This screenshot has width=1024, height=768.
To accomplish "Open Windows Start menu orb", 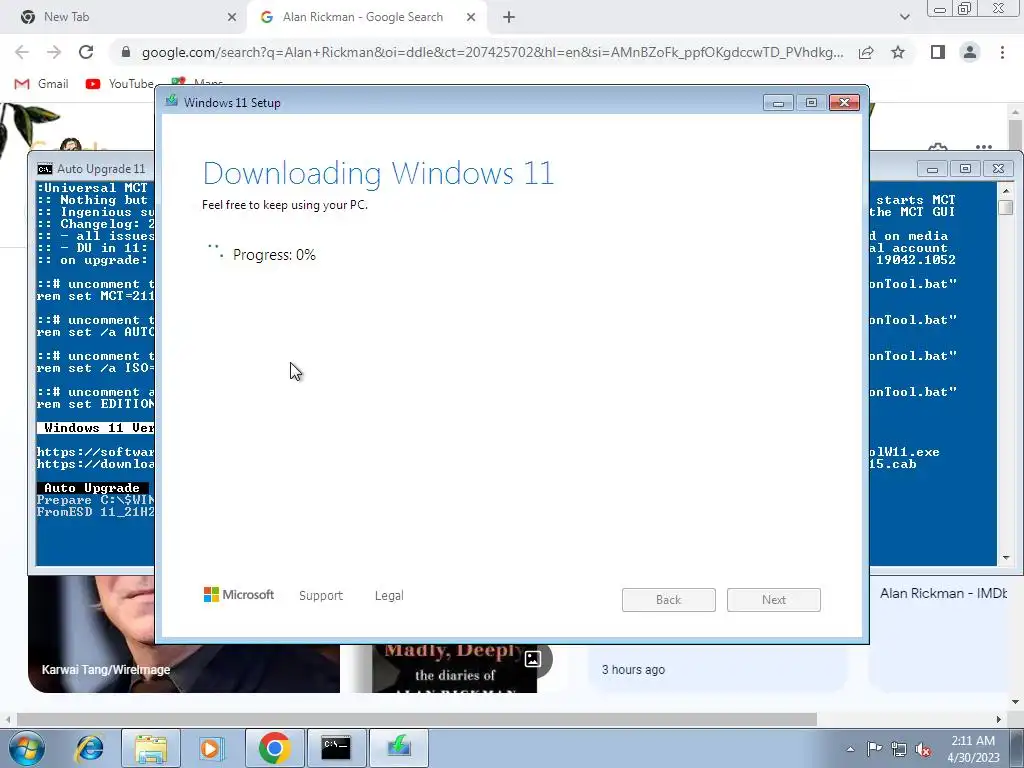I will pyautogui.click(x=26, y=748).
